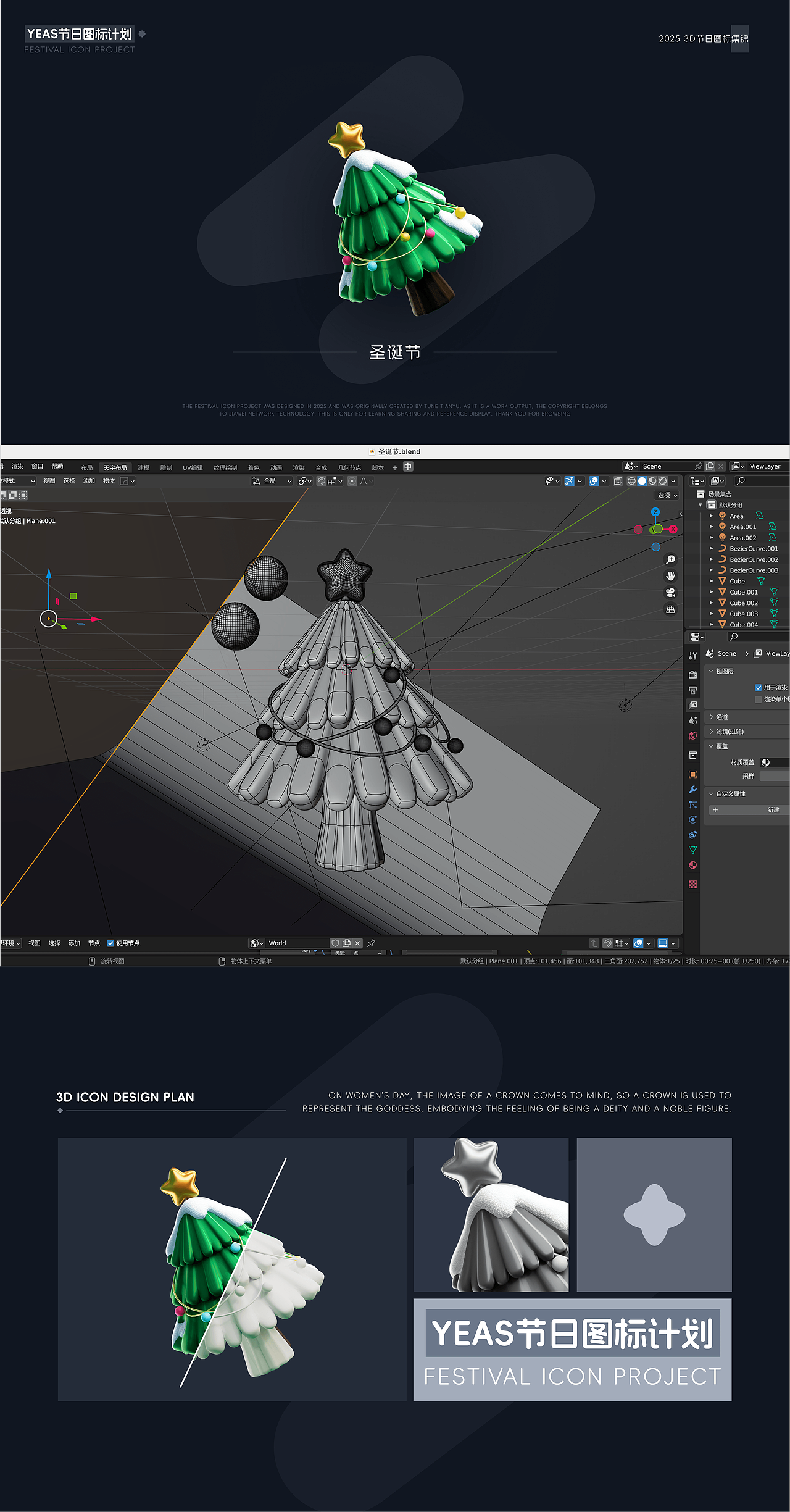Open the Physics properties icon
Image resolution: width=790 pixels, height=1512 pixels.
[x=693, y=820]
